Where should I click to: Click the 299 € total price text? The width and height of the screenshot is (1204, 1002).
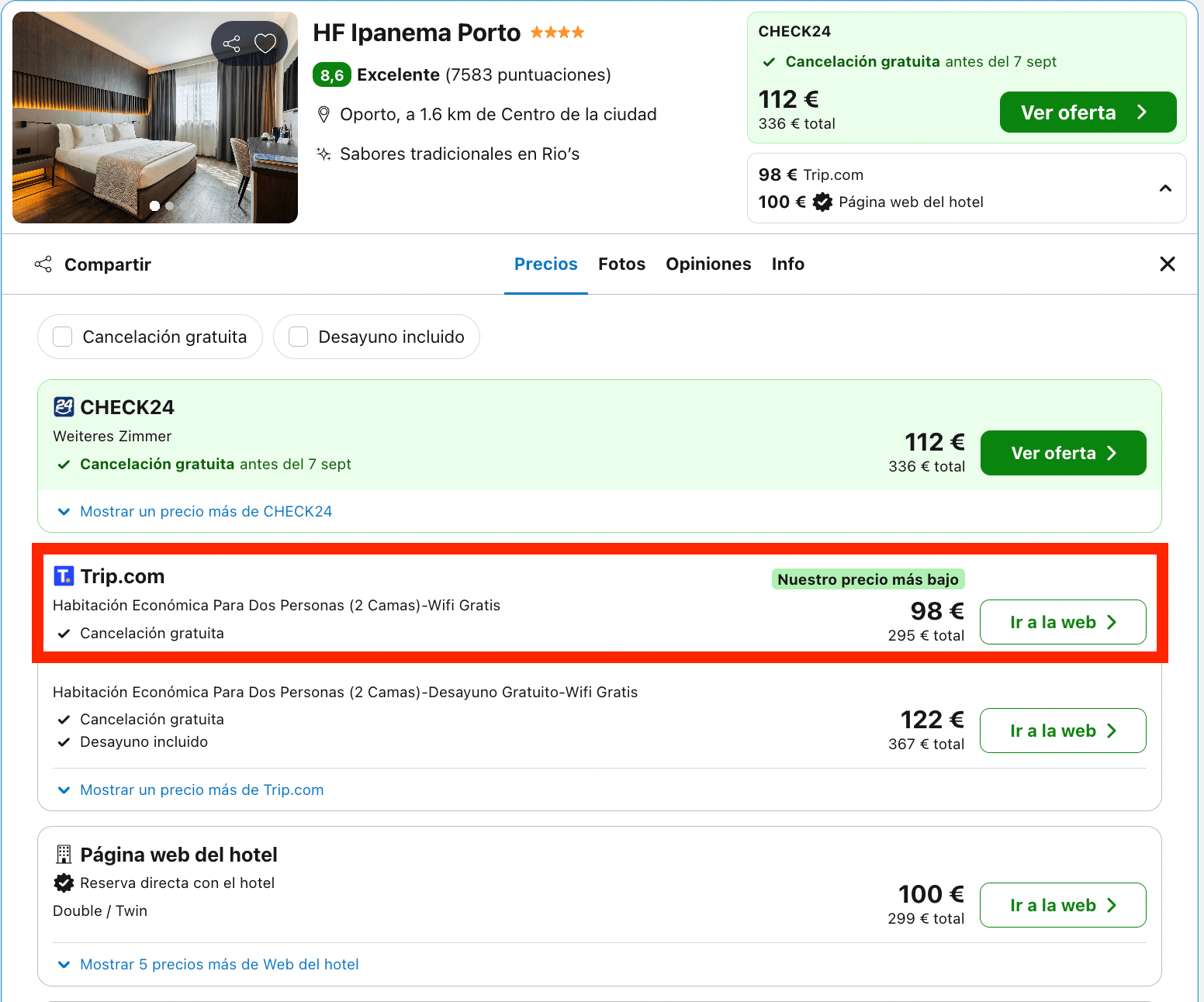pyautogui.click(x=926, y=918)
